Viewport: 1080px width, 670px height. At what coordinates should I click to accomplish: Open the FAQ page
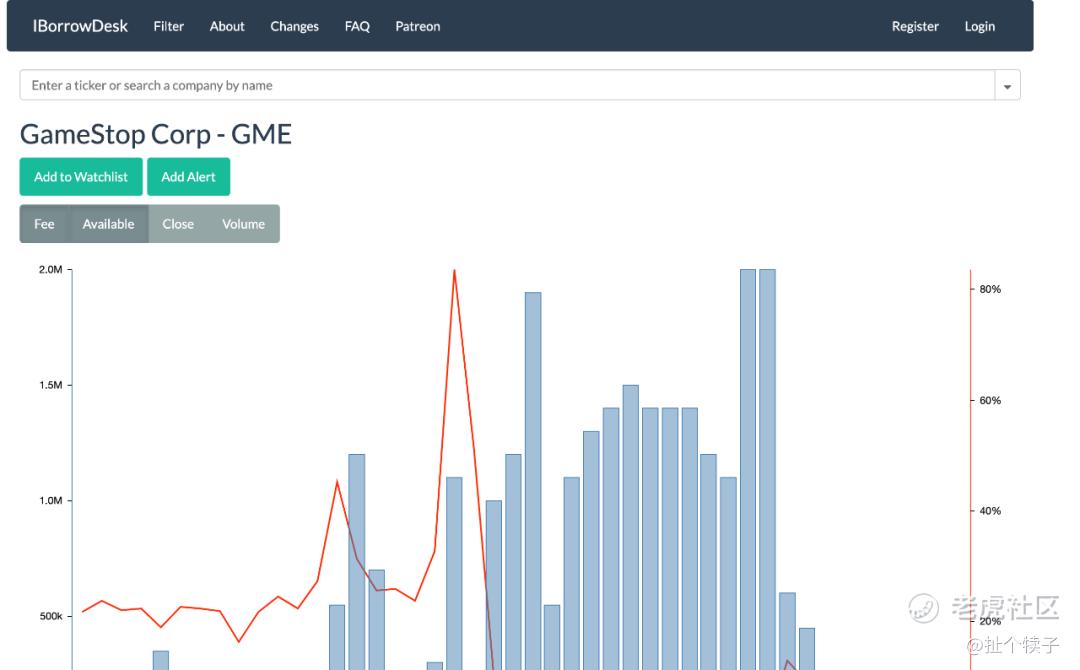[357, 26]
